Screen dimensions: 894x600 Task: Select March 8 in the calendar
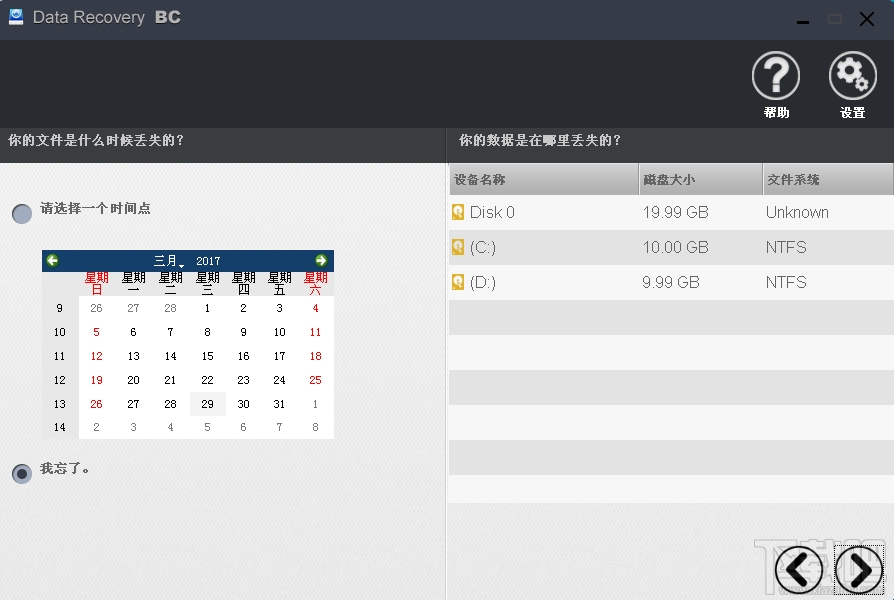[x=208, y=332]
